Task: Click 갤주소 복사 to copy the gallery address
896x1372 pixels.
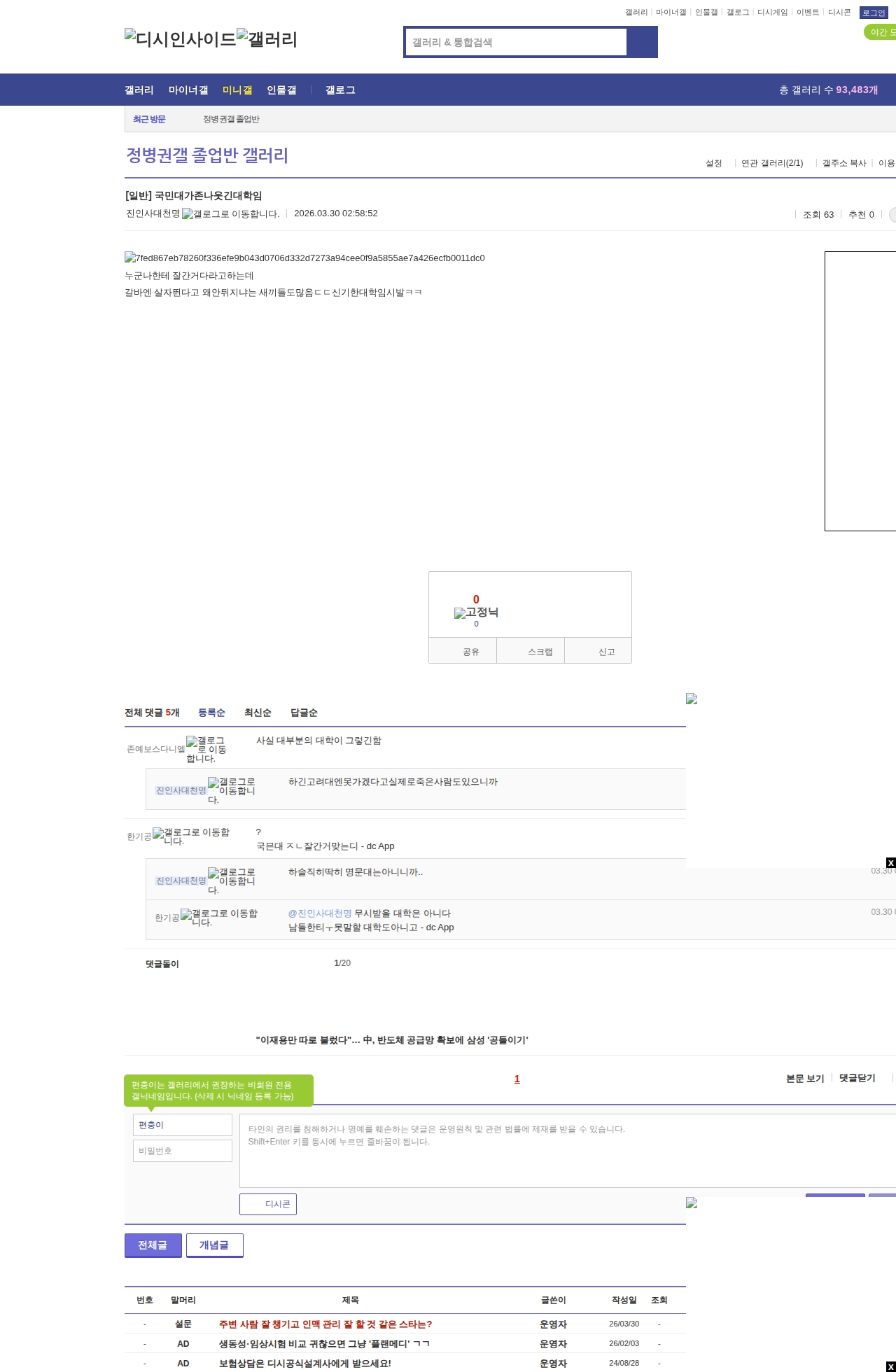Action: (x=844, y=163)
